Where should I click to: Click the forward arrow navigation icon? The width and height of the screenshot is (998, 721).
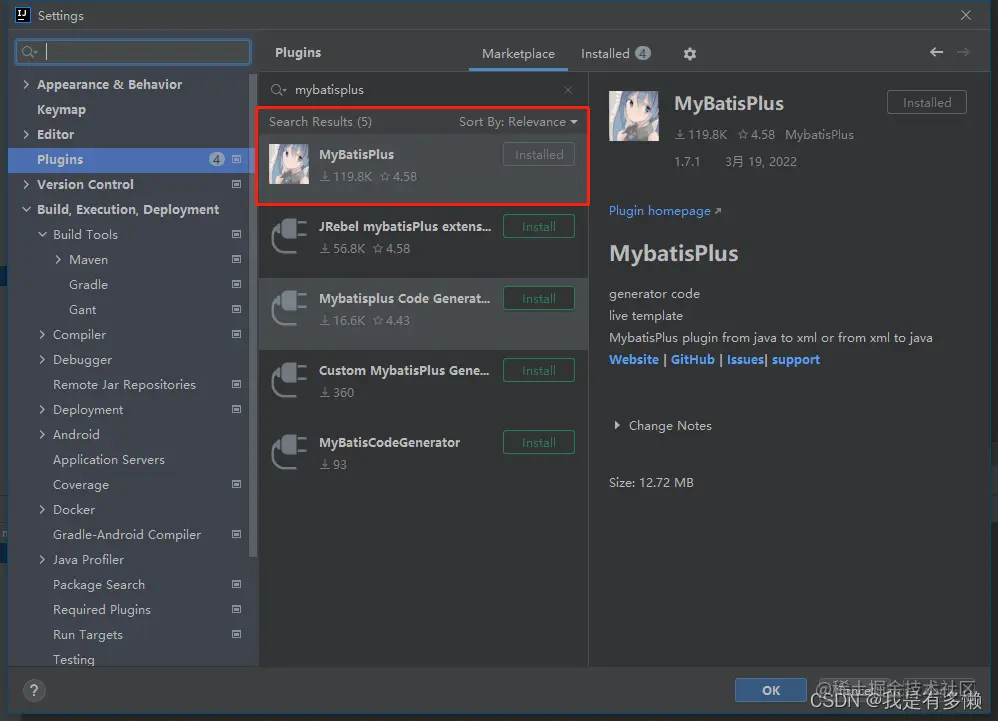pos(962,52)
